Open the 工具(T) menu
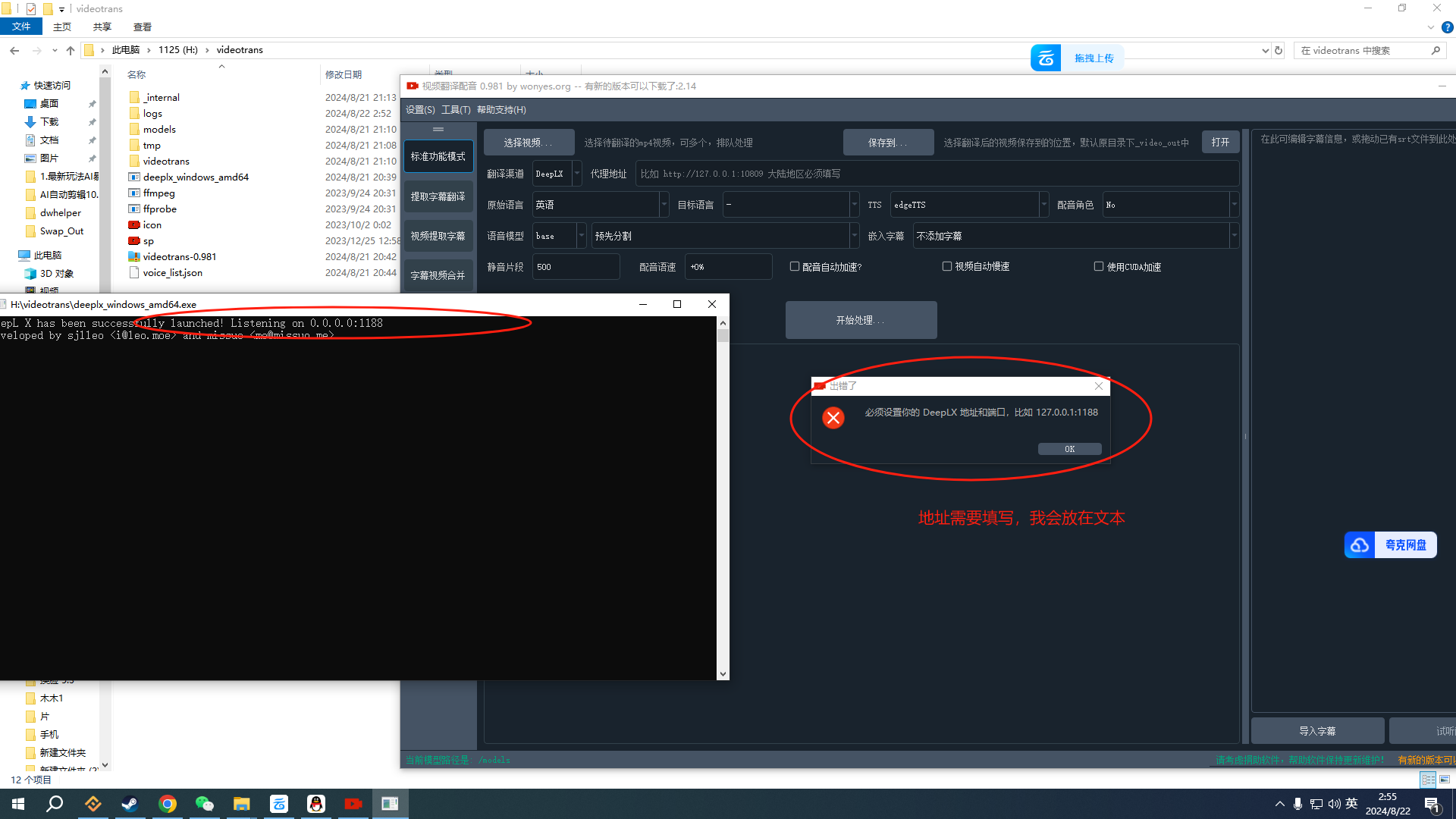Image resolution: width=1456 pixels, height=819 pixels. [x=456, y=110]
